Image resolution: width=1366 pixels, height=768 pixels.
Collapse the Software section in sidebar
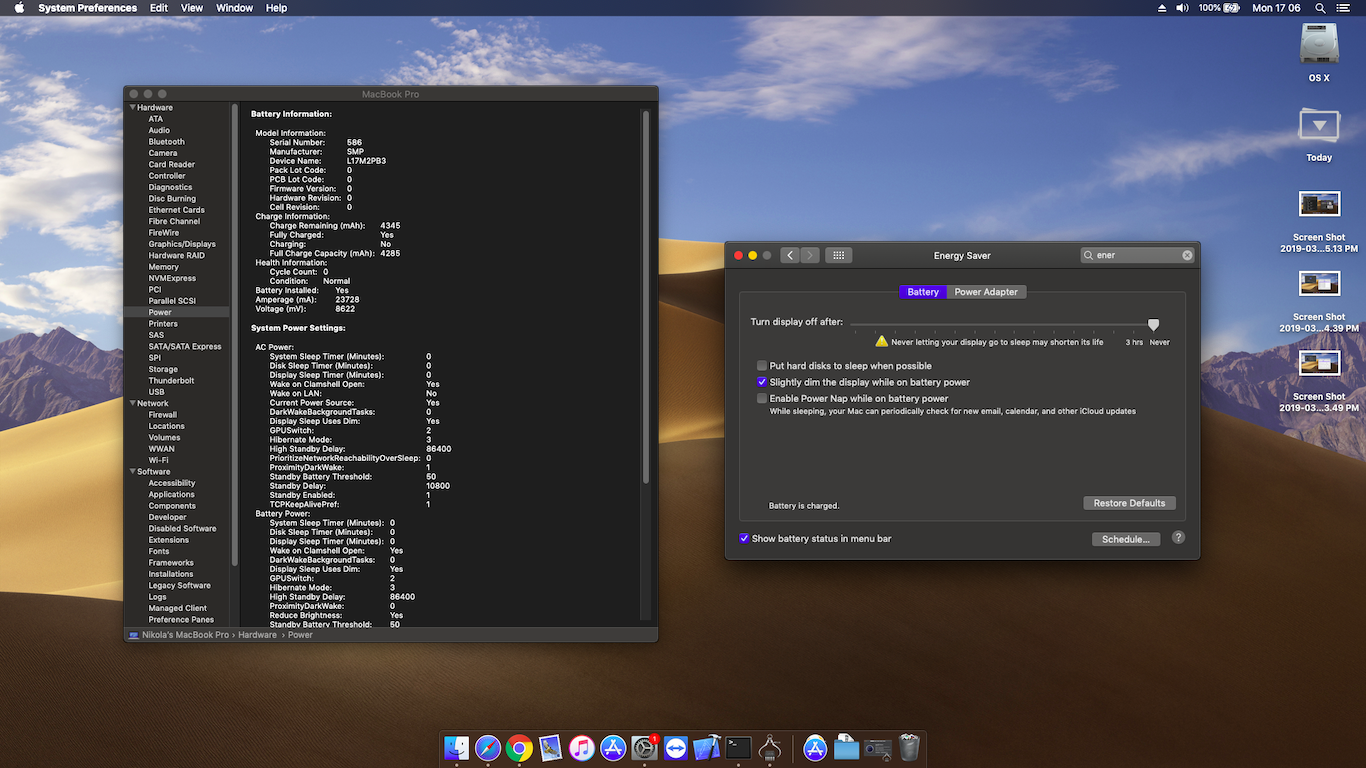[131, 472]
